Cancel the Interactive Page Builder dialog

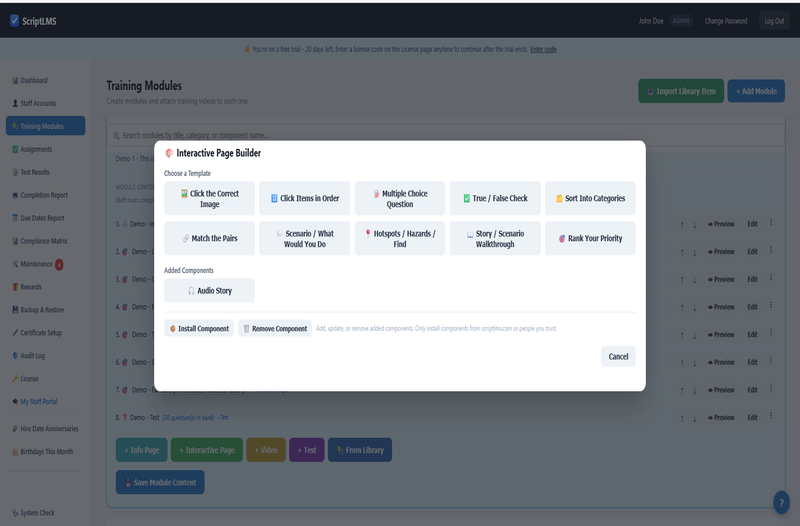point(618,357)
